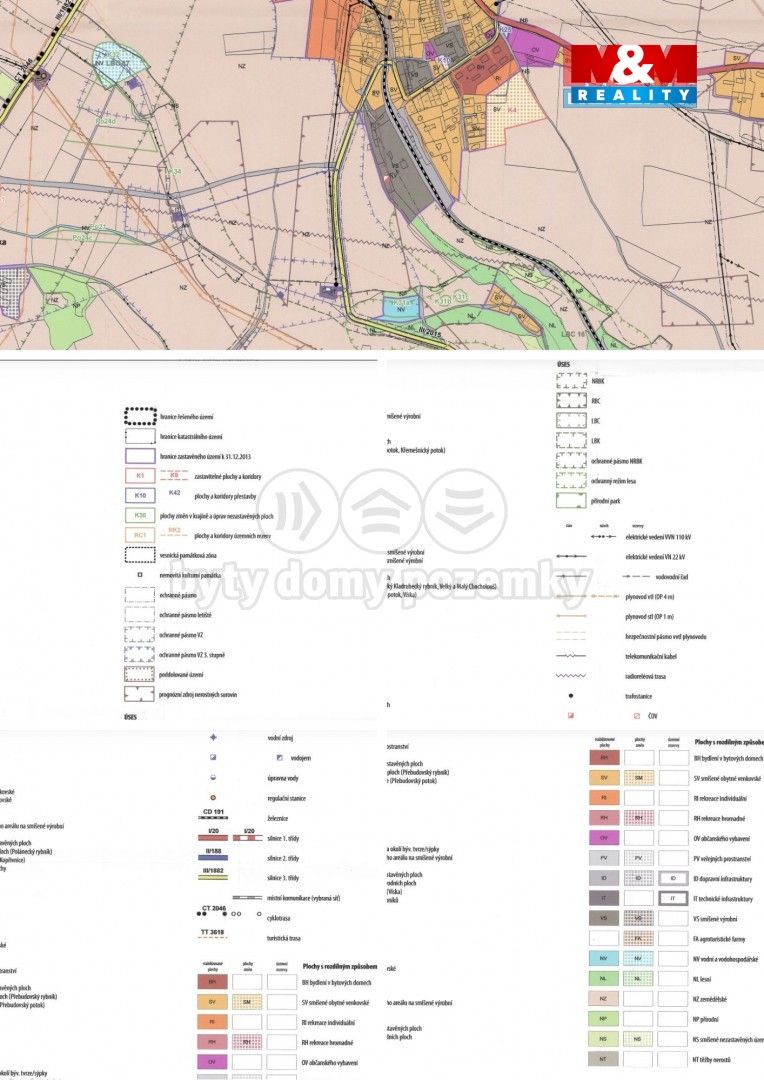Pick the green NL lesní legend swatch
Image resolution: width=764 pixels, height=1080 pixels.
point(604,979)
